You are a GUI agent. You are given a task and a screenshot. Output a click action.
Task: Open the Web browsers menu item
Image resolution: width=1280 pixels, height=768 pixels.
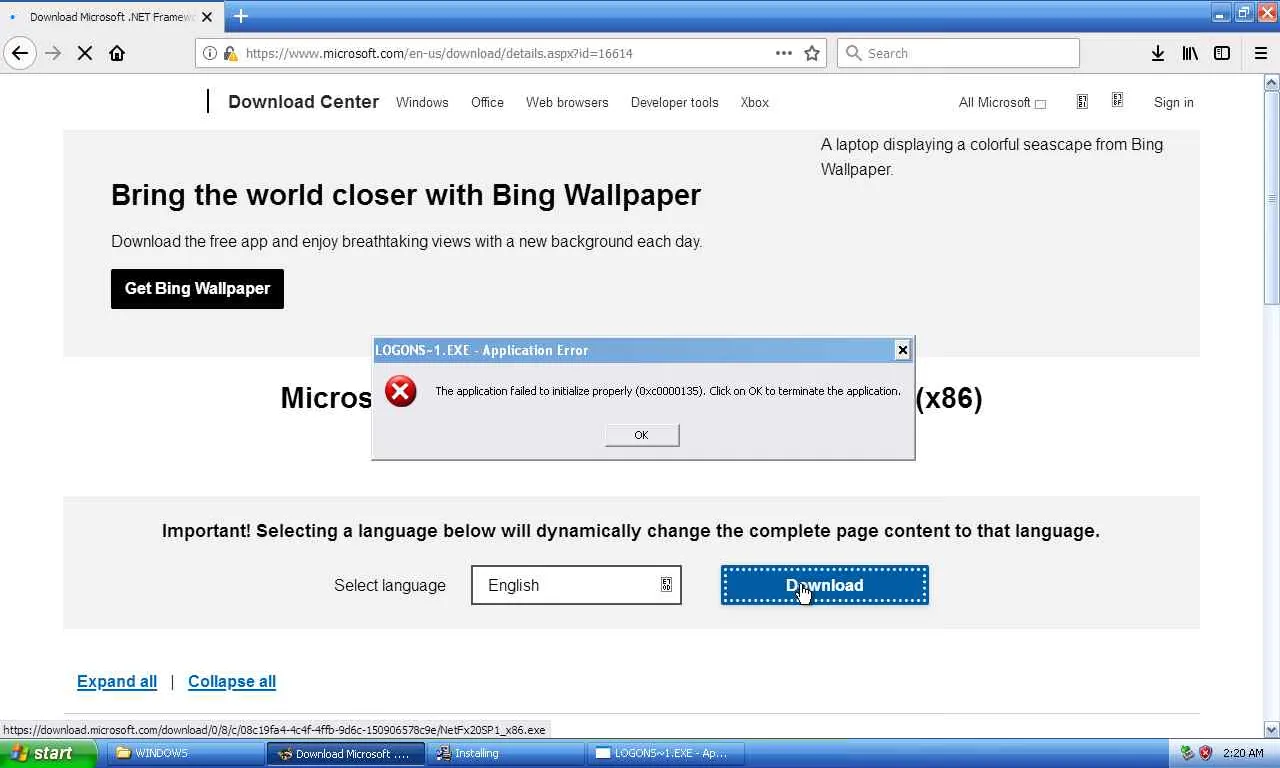pyautogui.click(x=567, y=102)
